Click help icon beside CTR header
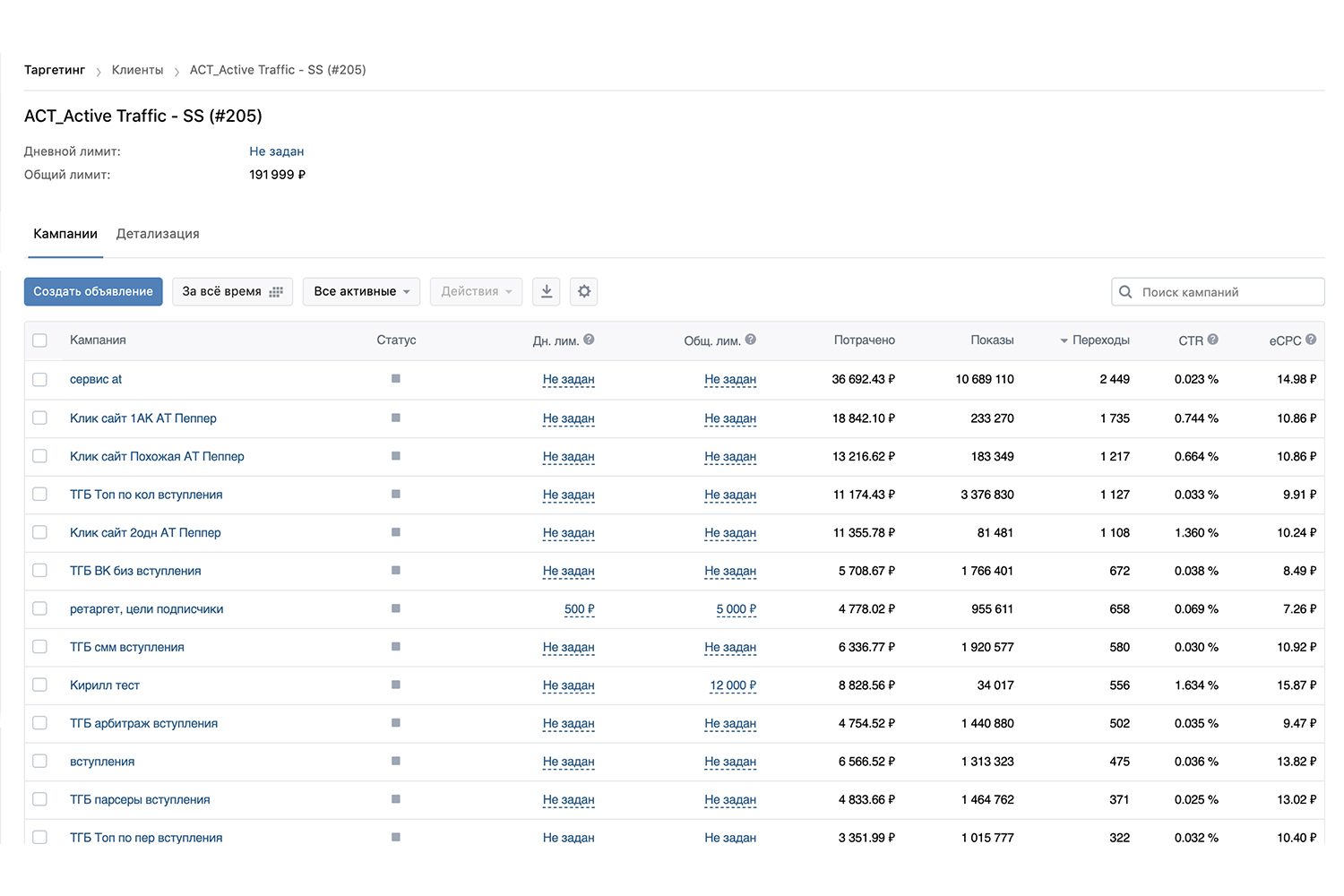 [1212, 340]
